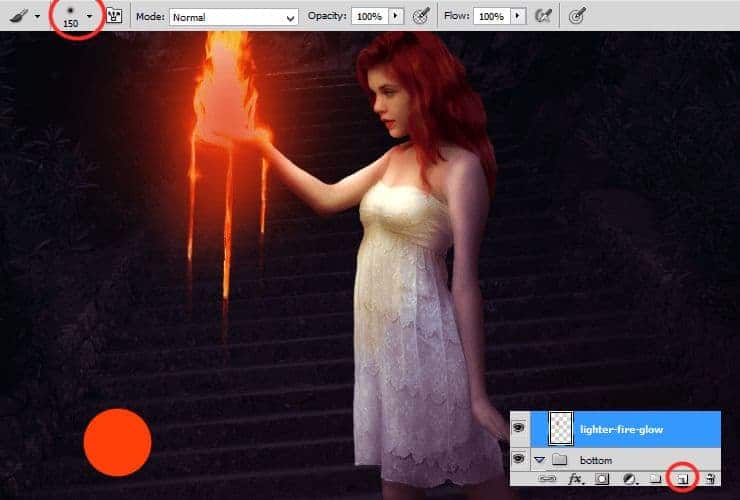This screenshot has height=500, width=740.
Task: Enable airbrush mode
Action: (545, 16)
